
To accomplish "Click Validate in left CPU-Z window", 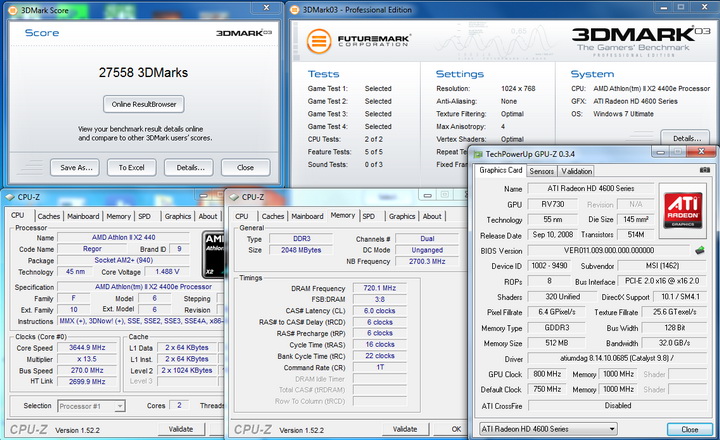I will pos(180,429).
